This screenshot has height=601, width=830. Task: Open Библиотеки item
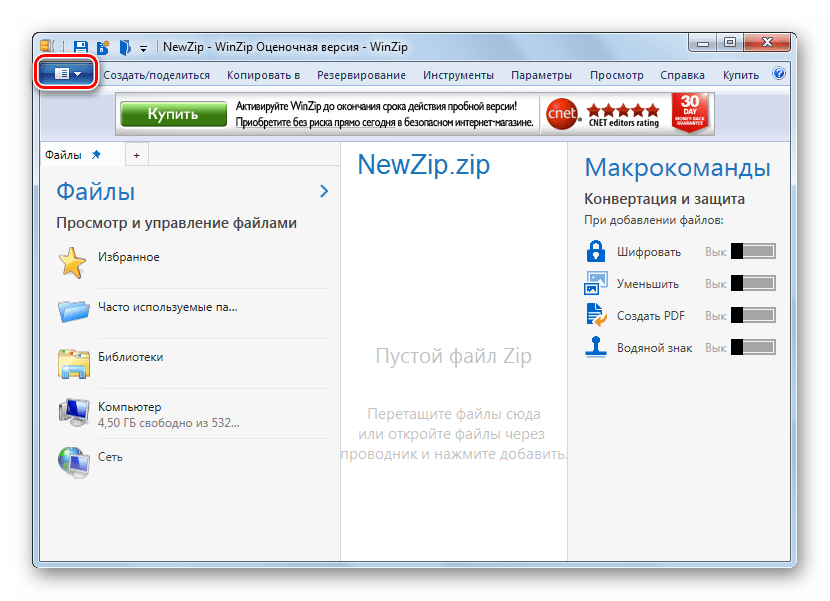(x=194, y=363)
